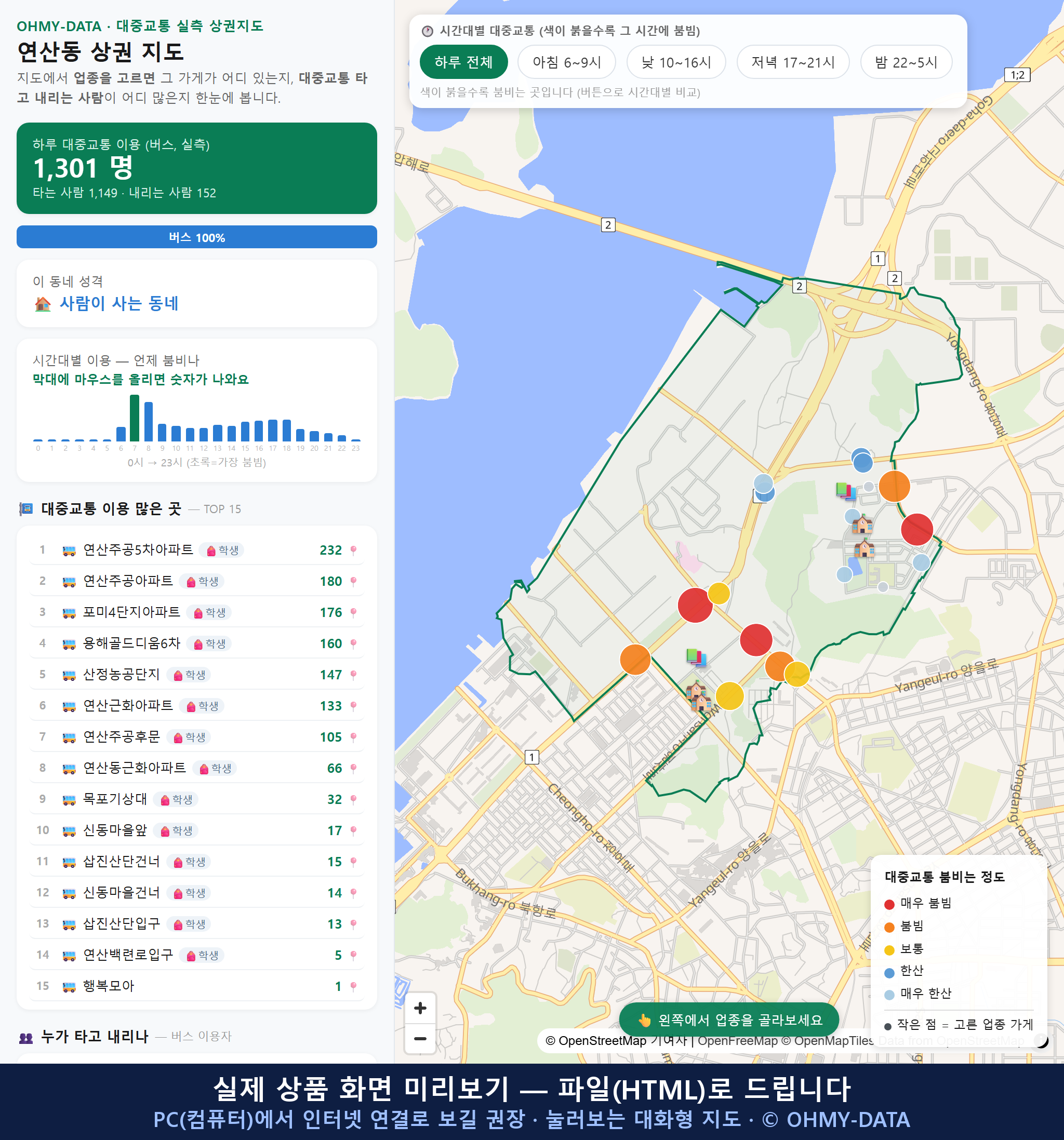Image resolution: width=1064 pixels, height=1140 pixels.
Task: Click the clock icon in time filter panel
Action: pos(428,31)
